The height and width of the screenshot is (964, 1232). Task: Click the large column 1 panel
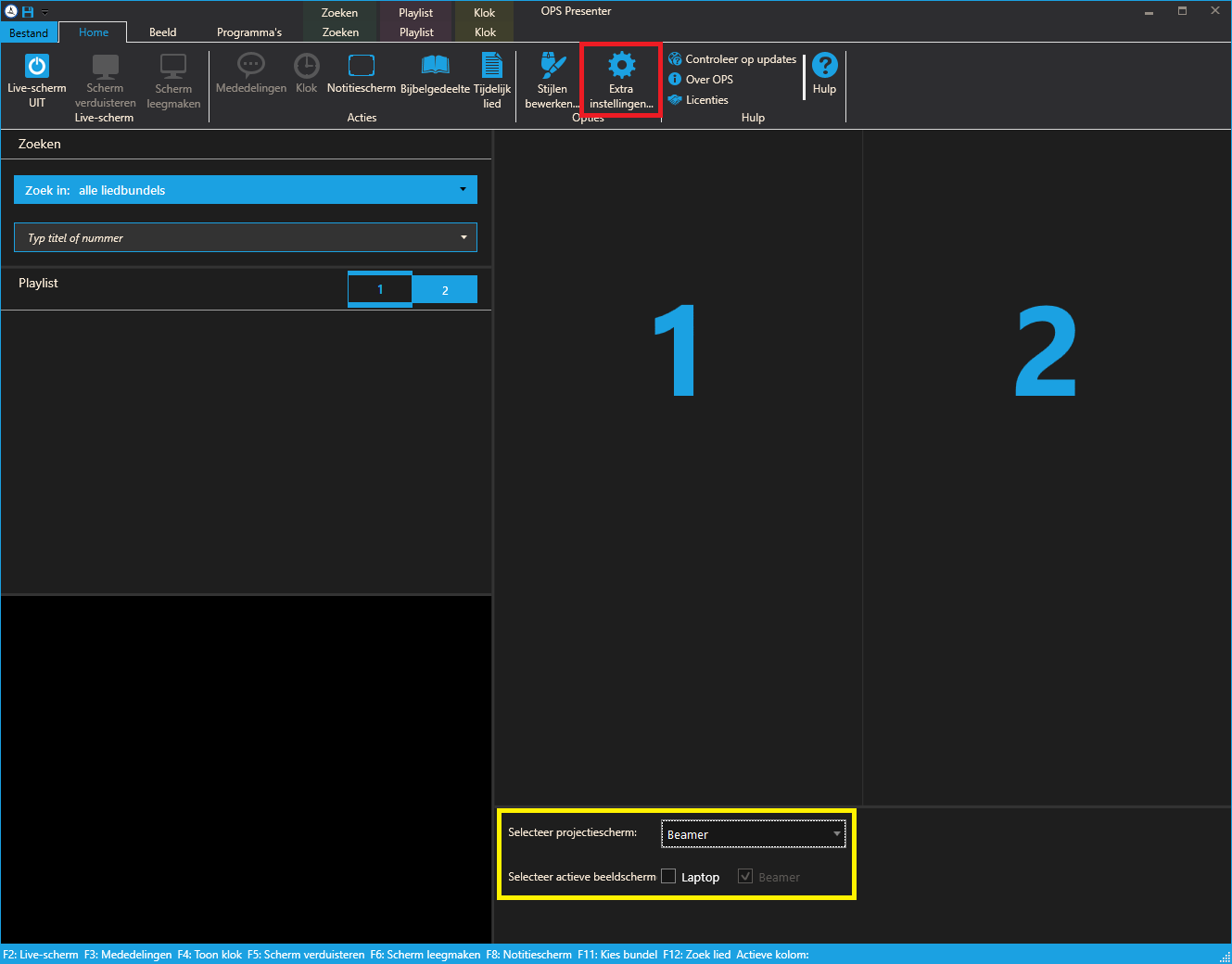pyautogui.click(x=678, y=468)
